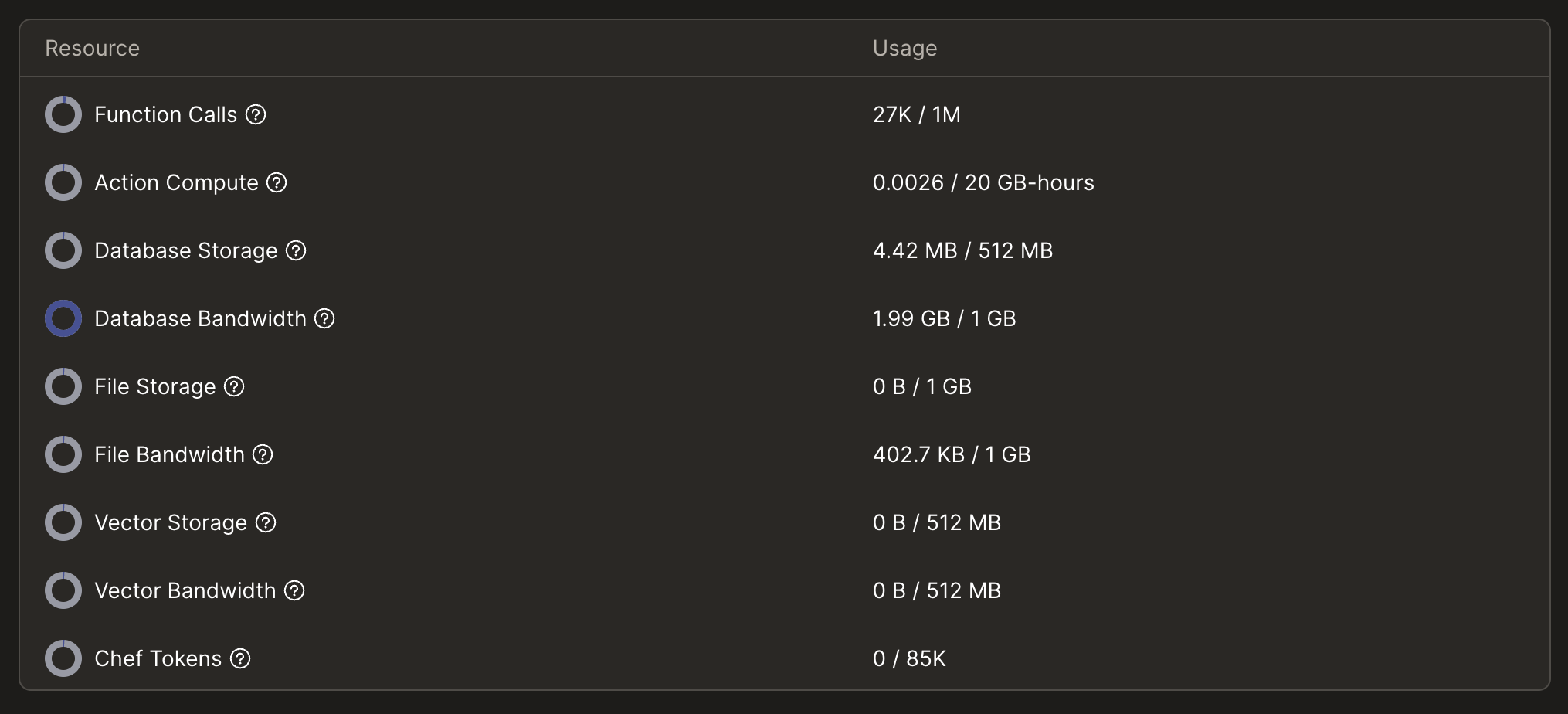Screen dimensions: 1568x714
Task: Click the Chef Tokens help icon
Action: pyautogui.click(x=240, y=659)
